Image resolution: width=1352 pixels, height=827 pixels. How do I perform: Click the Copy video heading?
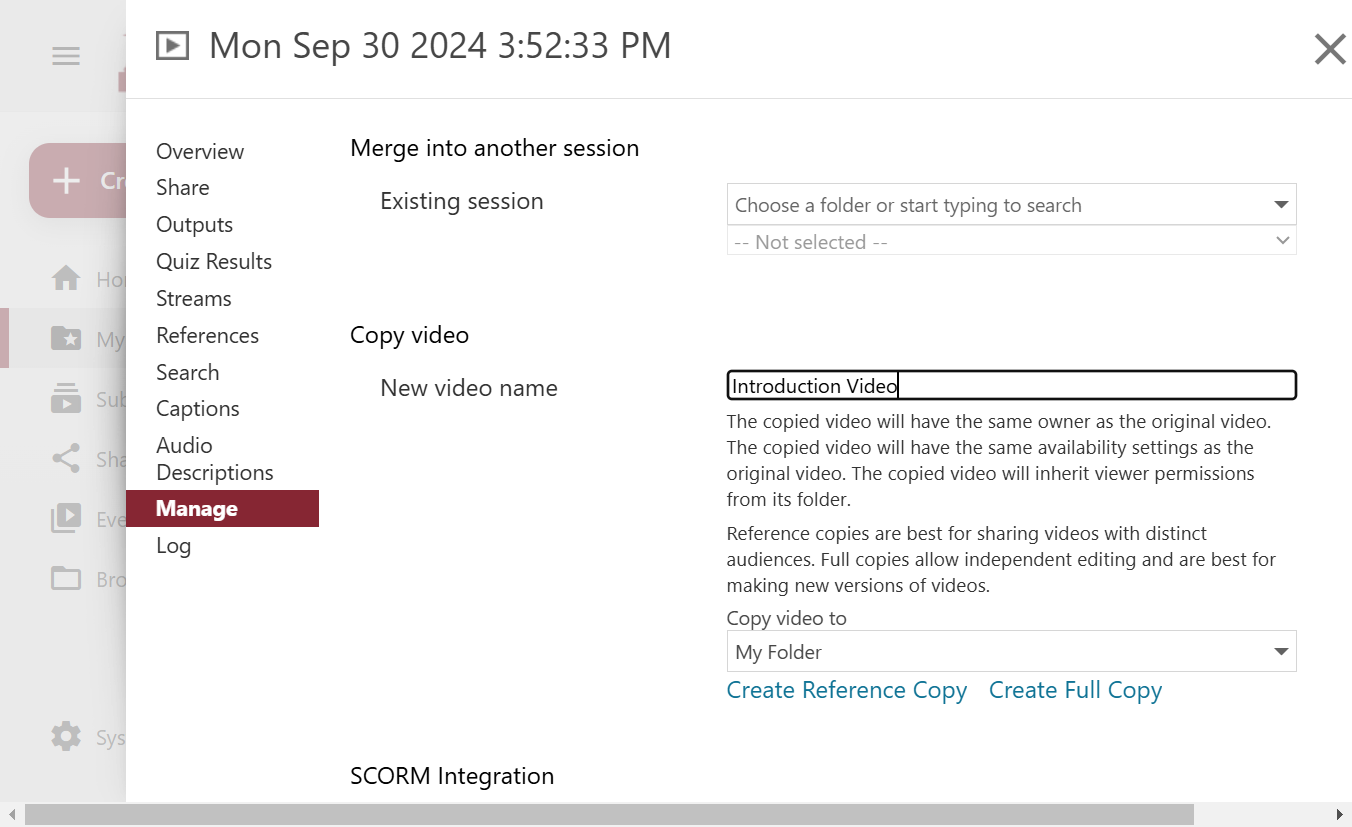point(409,335)
